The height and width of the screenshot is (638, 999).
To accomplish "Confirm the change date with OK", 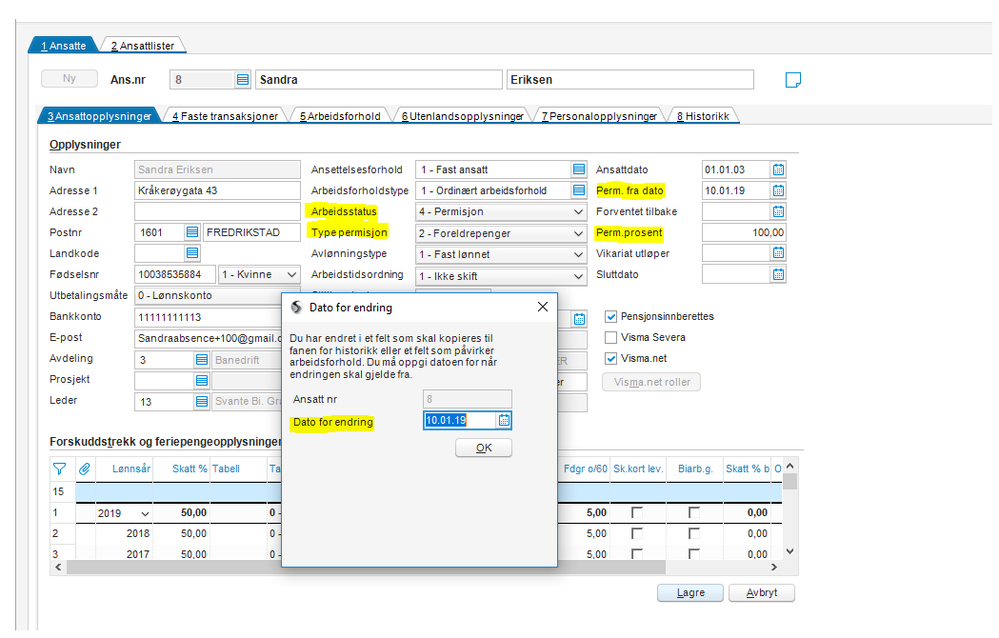I will [x=484, y=448].
